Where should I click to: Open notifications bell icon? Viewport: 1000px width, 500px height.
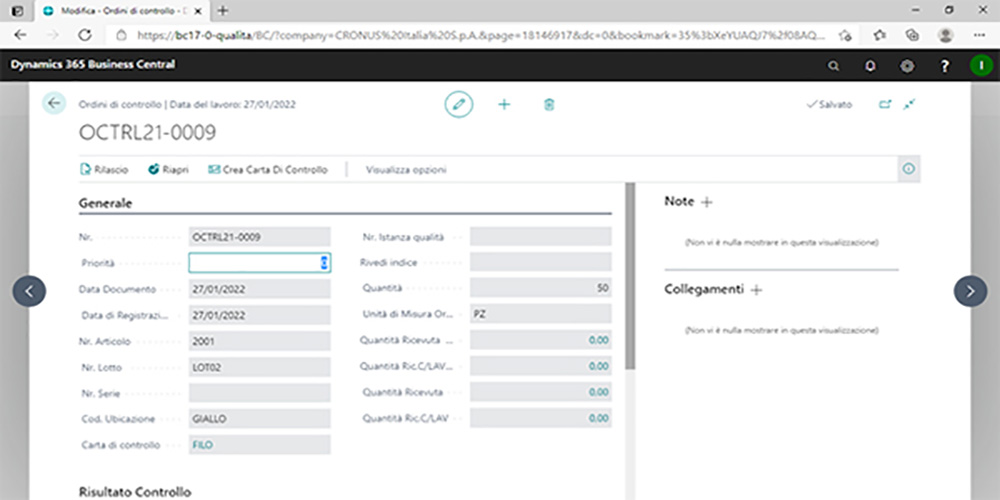[x=870, y=66]
